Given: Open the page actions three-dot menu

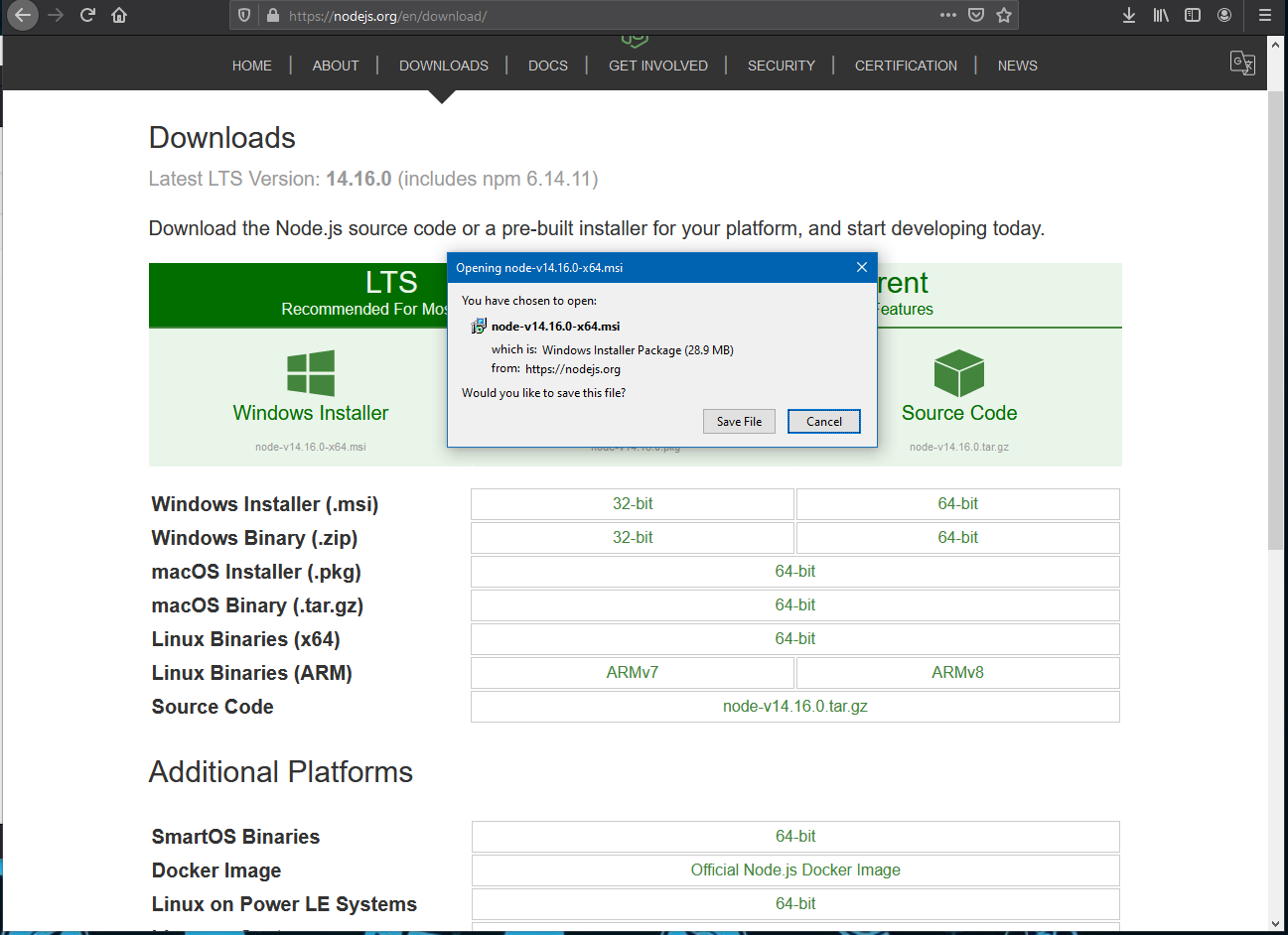Looking at the screenshot, I should click(x=948, y=15).
